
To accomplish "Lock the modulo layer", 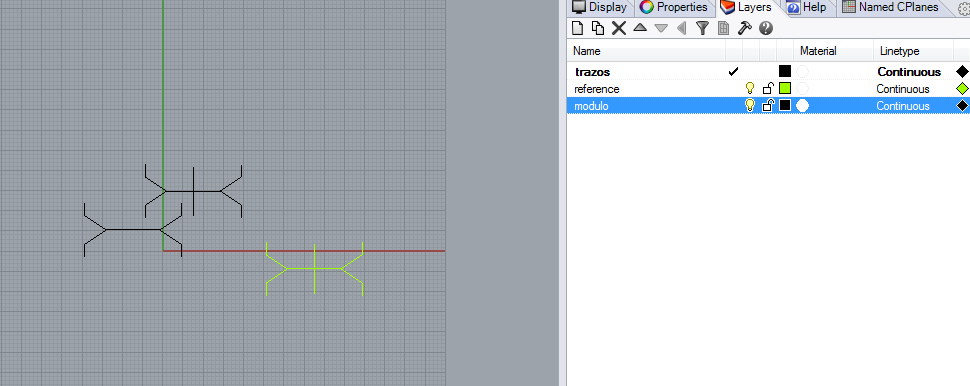I will (x=768, y=106).
